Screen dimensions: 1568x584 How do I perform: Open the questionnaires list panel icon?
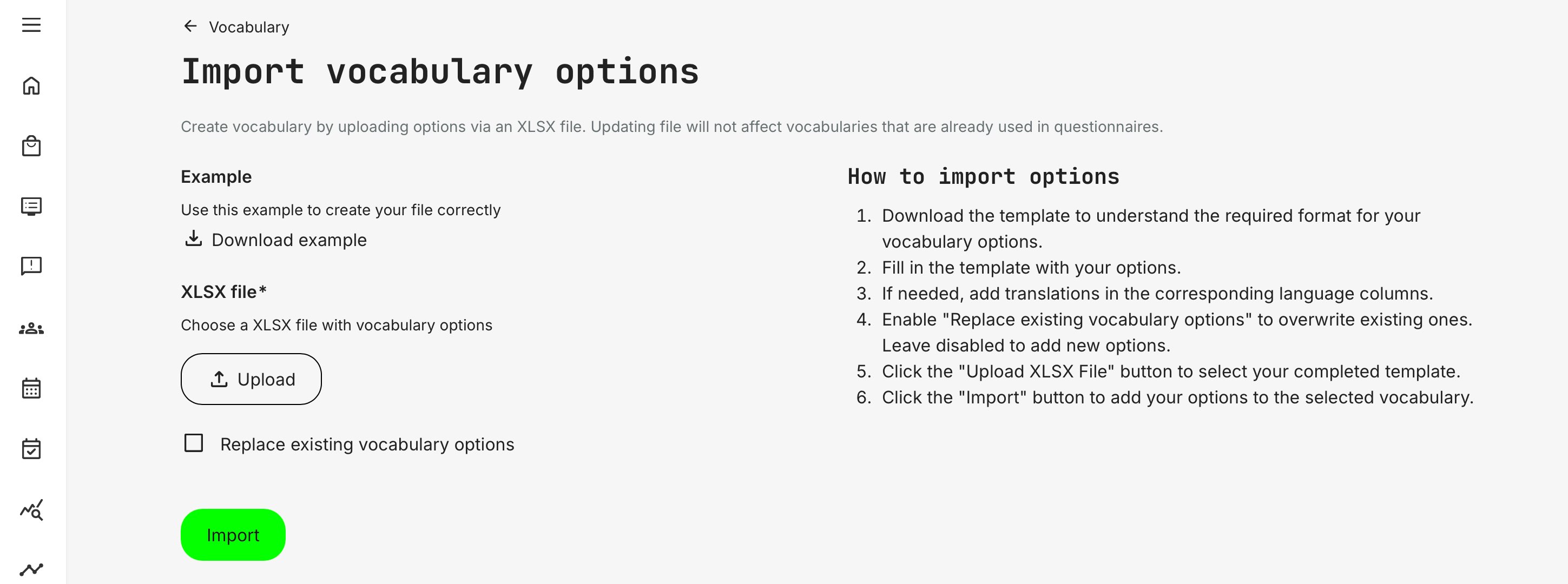pos(31,205)
